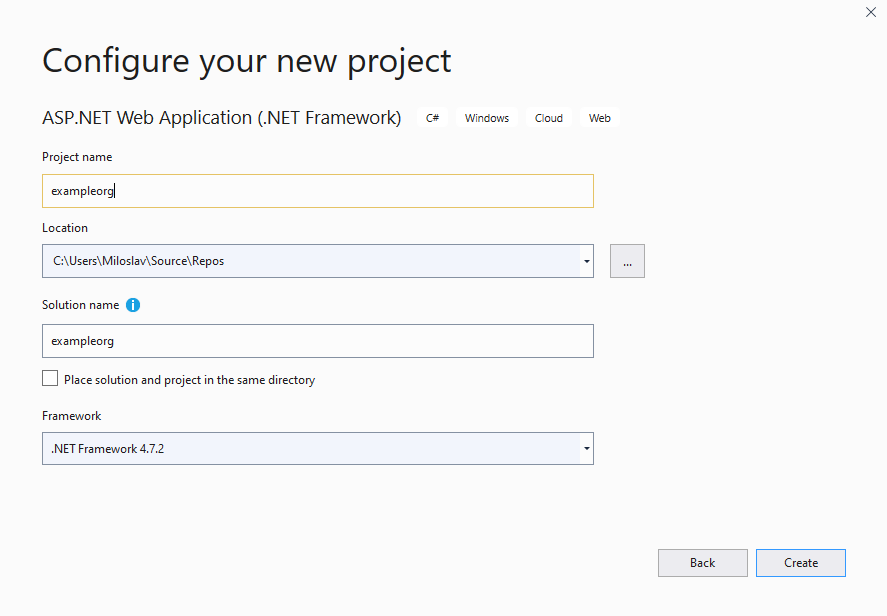This screenshot has height=616, width=887.
Task: Click the Solution name label
Action: point(81,305)
